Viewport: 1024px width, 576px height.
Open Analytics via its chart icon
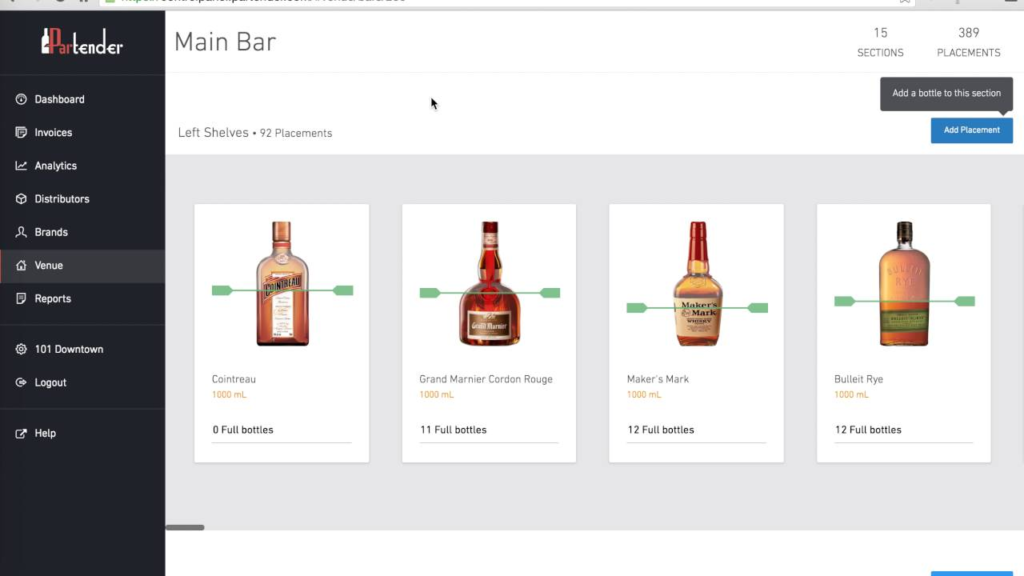pyautogui.click(x=21, y=166)
